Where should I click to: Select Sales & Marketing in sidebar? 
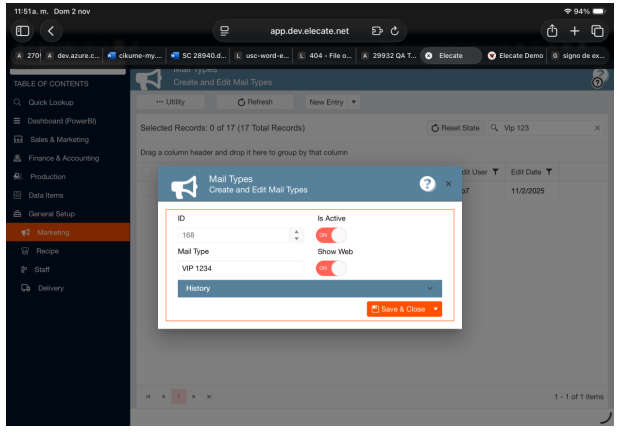(x=59, y=139)
